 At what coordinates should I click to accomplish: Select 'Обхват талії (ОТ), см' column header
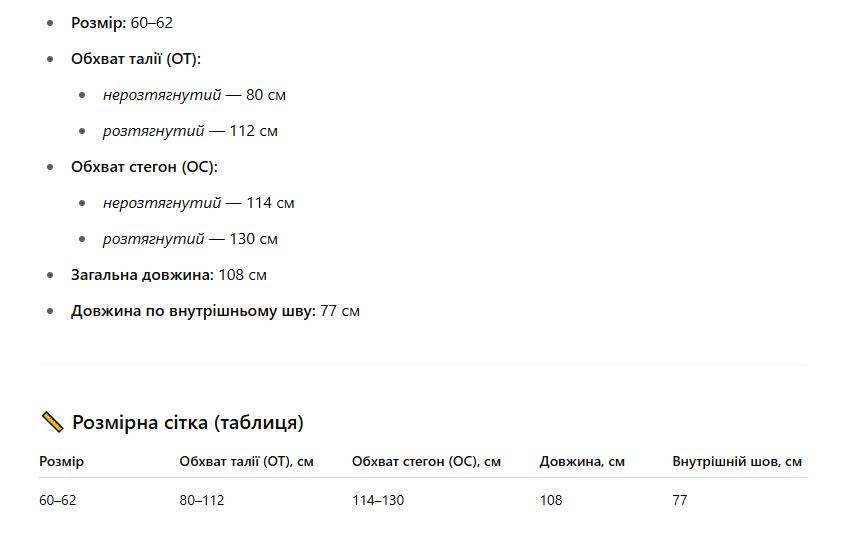(246, 461)
